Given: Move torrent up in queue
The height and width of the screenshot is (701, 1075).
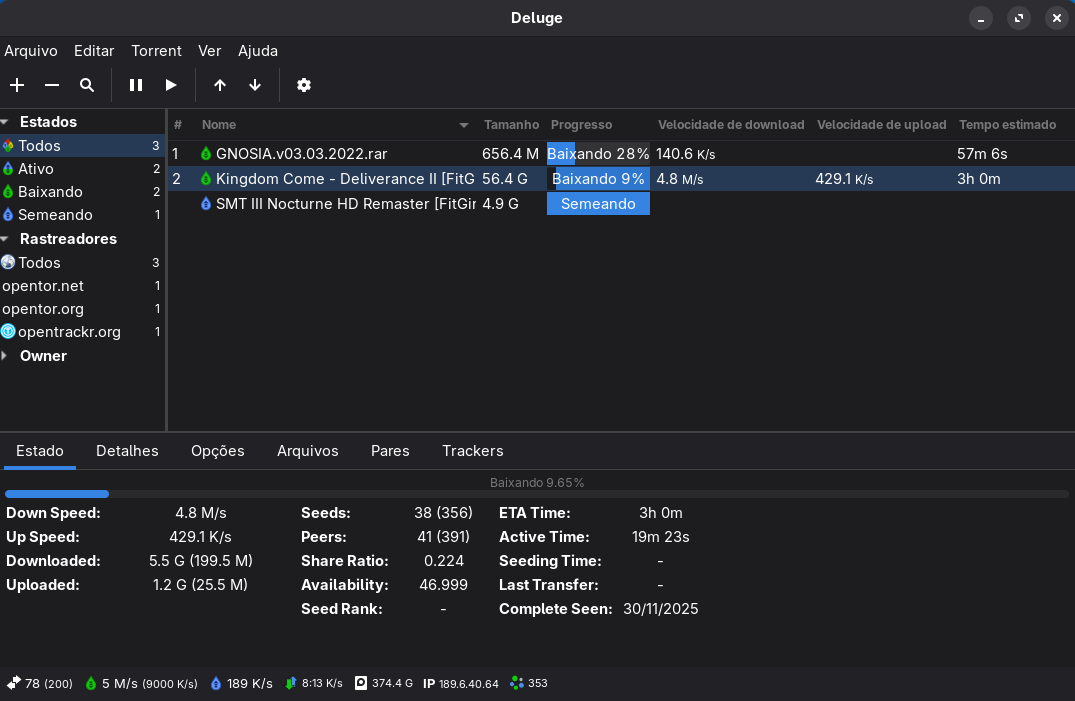Looking at the screenshot, I should pyautogui.click(x=220, y=85).
